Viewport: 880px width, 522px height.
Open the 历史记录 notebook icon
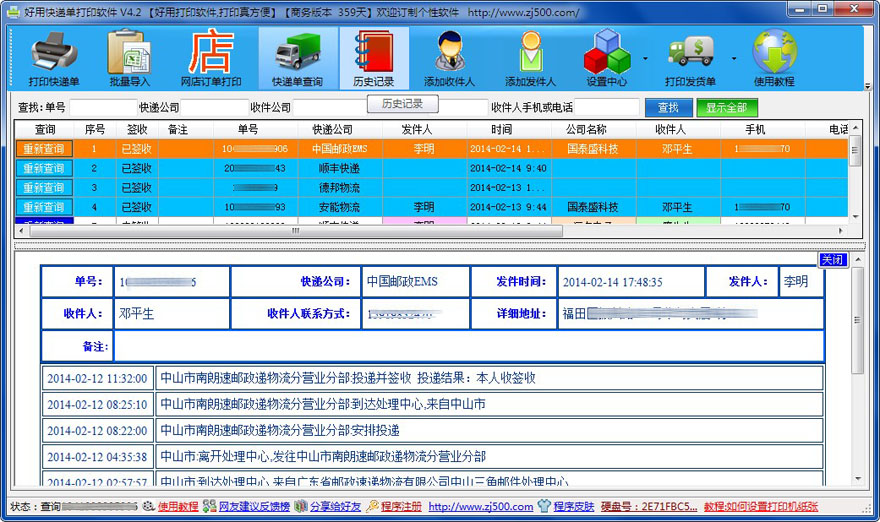point(374,58)
